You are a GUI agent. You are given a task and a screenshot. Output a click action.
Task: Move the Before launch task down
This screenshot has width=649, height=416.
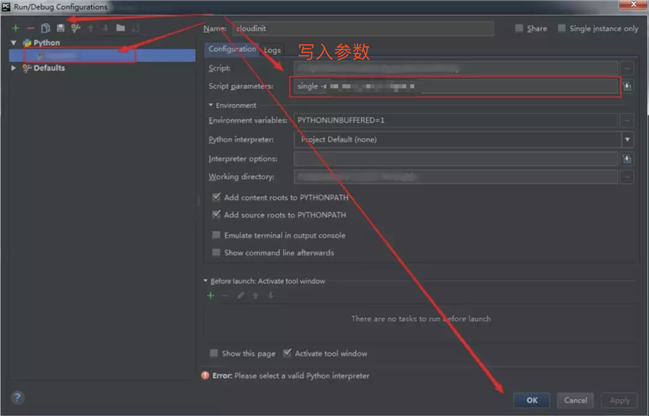click(270, 296)
